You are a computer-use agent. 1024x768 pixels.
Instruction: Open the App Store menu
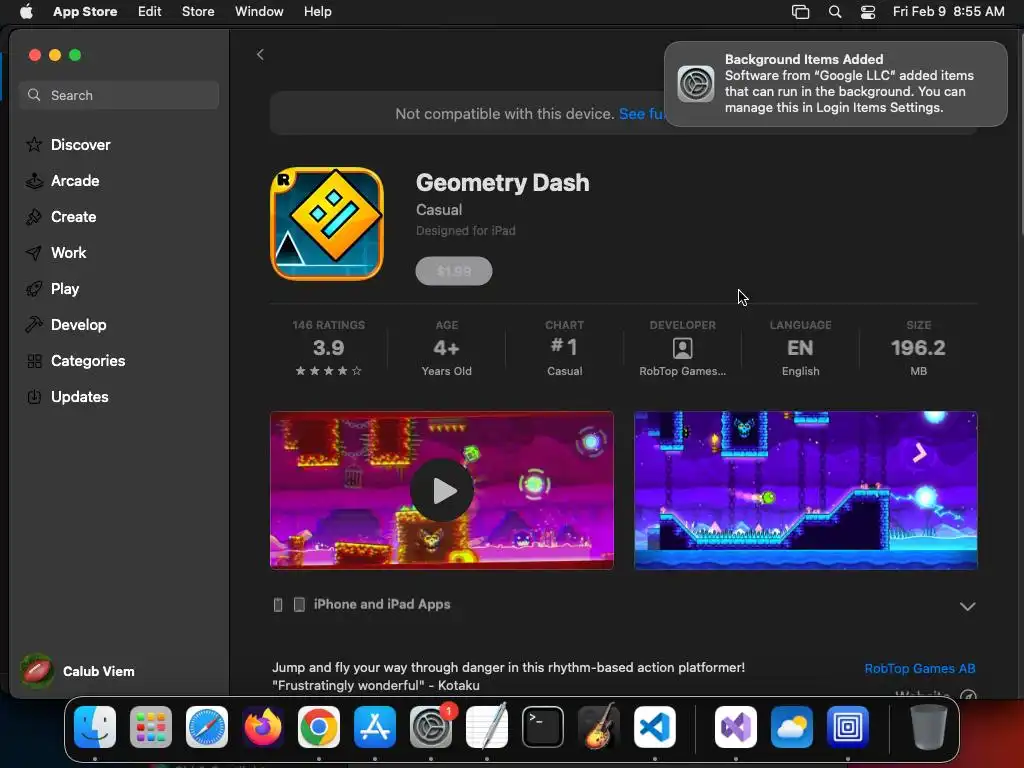point(85,12)
